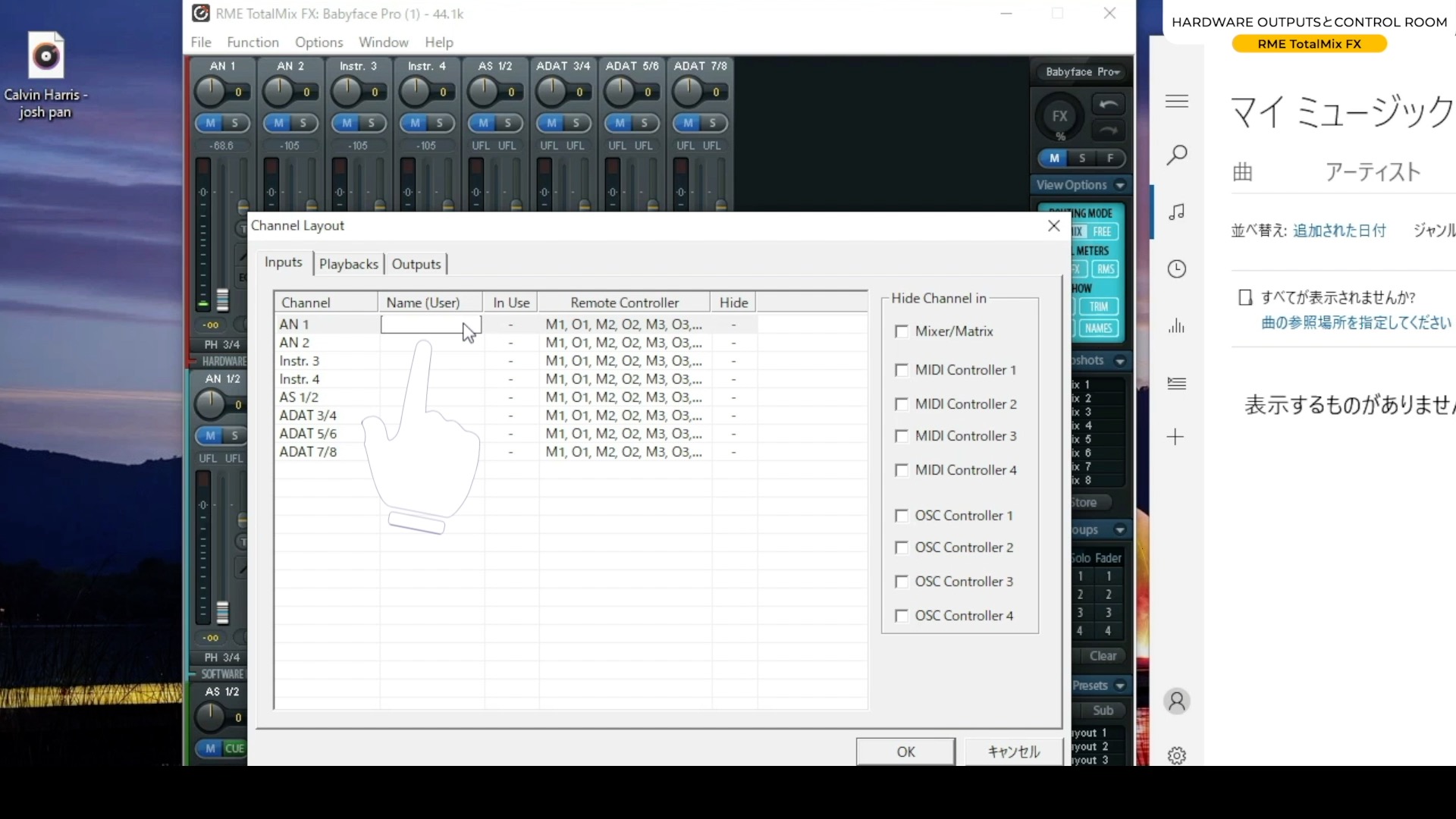Switch to the Playbacks tab
The height and width of the screenshot is (819, 1456).
pyautogui.click(x=348, y=264)
